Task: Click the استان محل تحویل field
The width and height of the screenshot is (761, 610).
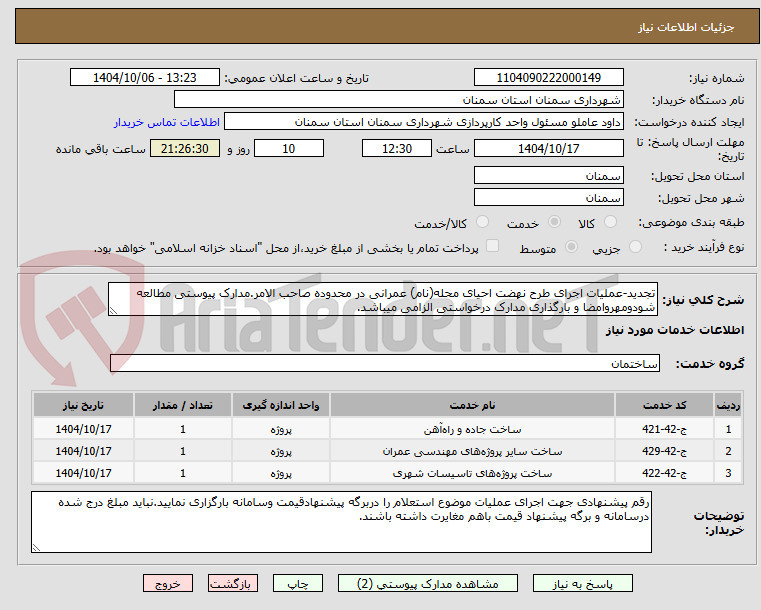Action: click(548, 176)
